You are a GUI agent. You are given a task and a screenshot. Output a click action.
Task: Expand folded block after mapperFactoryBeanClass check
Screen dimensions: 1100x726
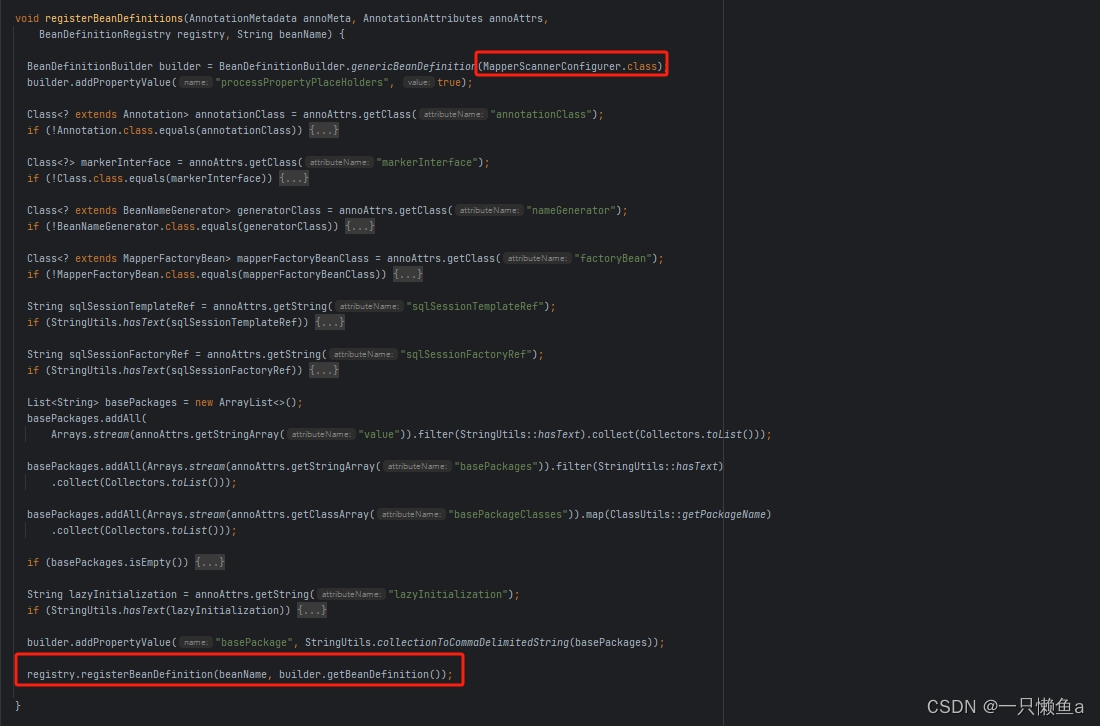pyautogui.click(x=407, y=274)
